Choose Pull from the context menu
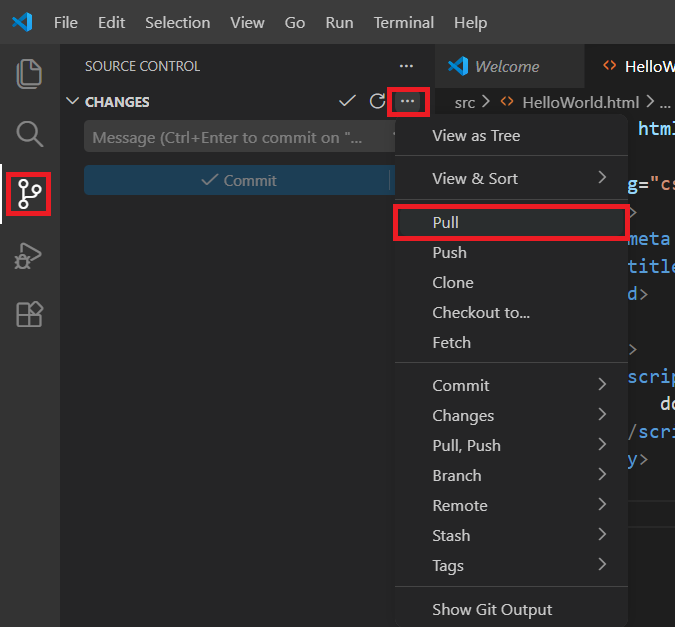This screenshot has width=675, height=627. (510, 223)
